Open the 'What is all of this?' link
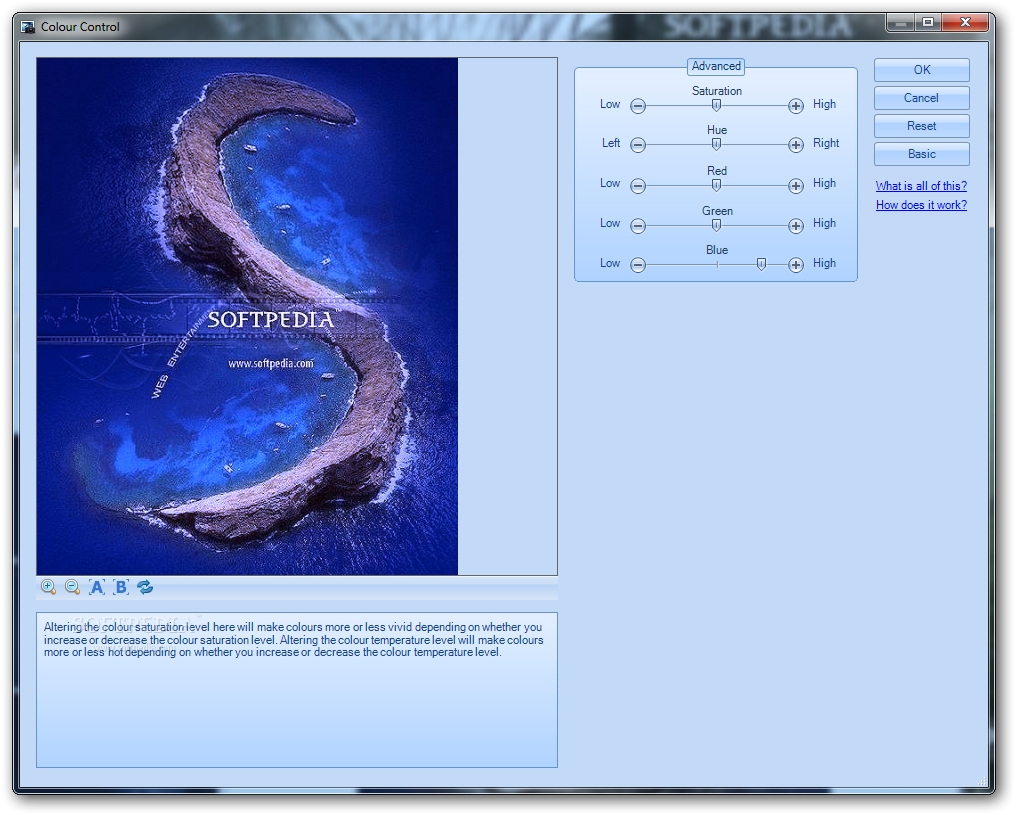This screenshot has width=1016, height=815. click(x=921, y=186)
